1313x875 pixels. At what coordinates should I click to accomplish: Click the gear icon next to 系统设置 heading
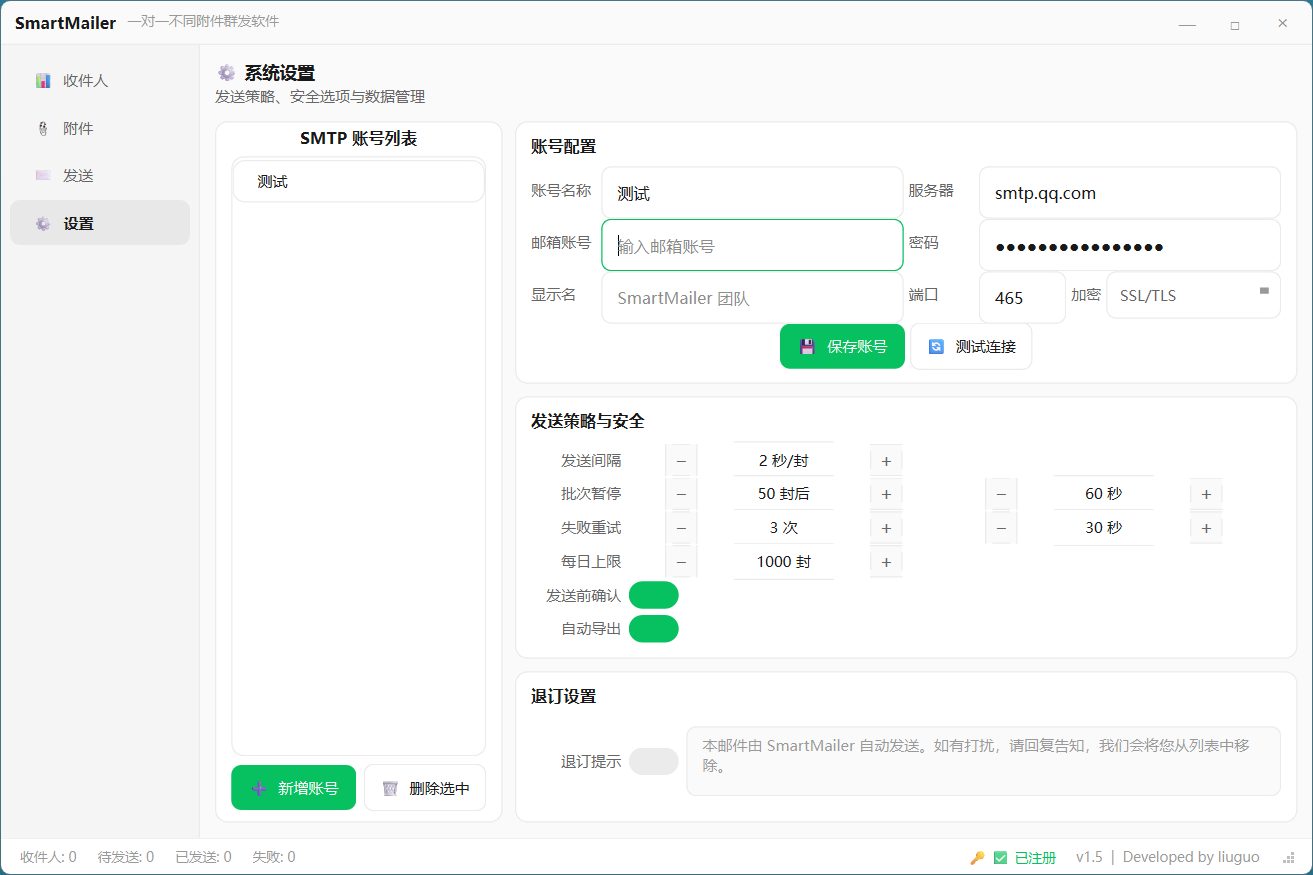(227, 73)
